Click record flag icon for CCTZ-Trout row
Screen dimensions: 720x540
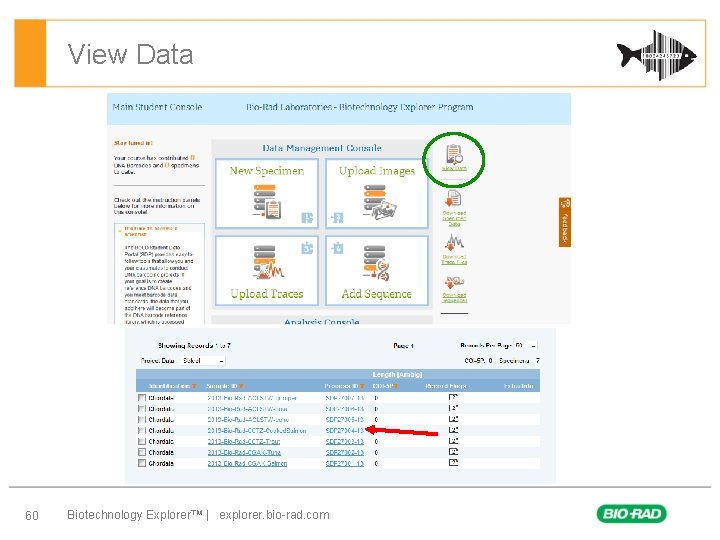click(453, 441)
